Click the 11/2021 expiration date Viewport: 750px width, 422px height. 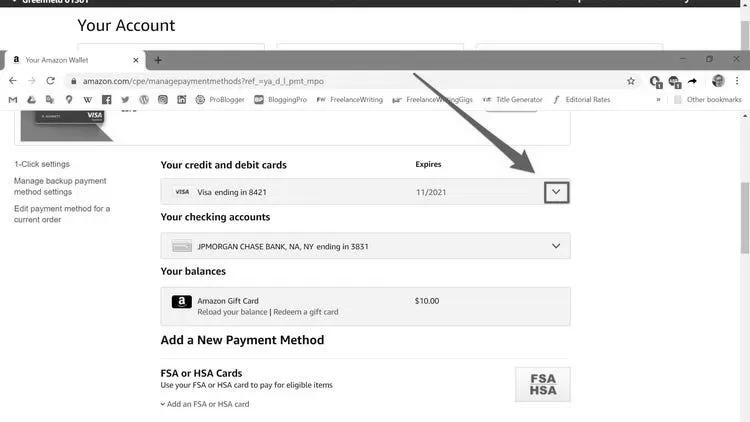[x=431, y=192]
